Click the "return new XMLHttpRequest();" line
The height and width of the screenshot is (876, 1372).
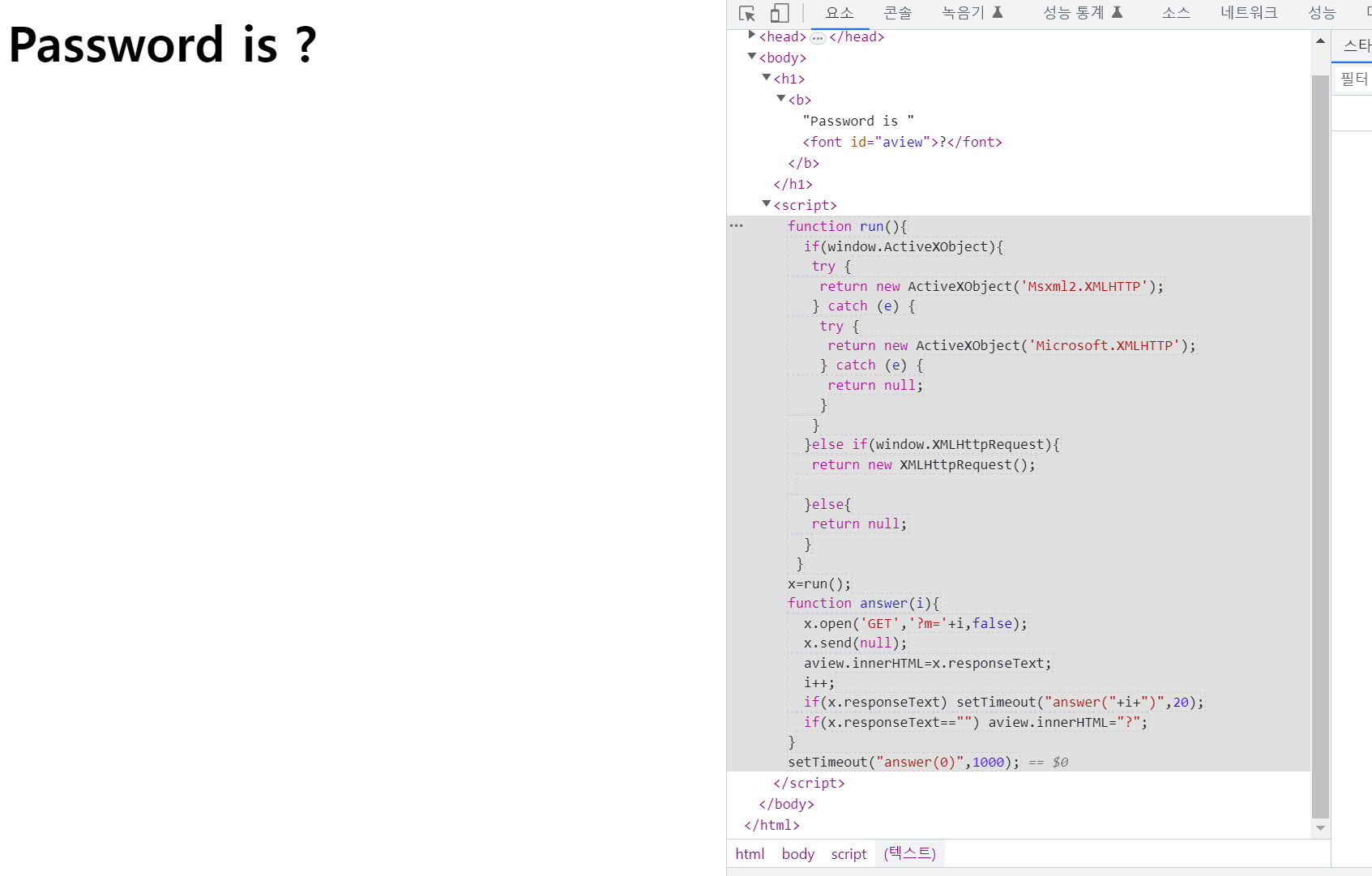[924, 464]
